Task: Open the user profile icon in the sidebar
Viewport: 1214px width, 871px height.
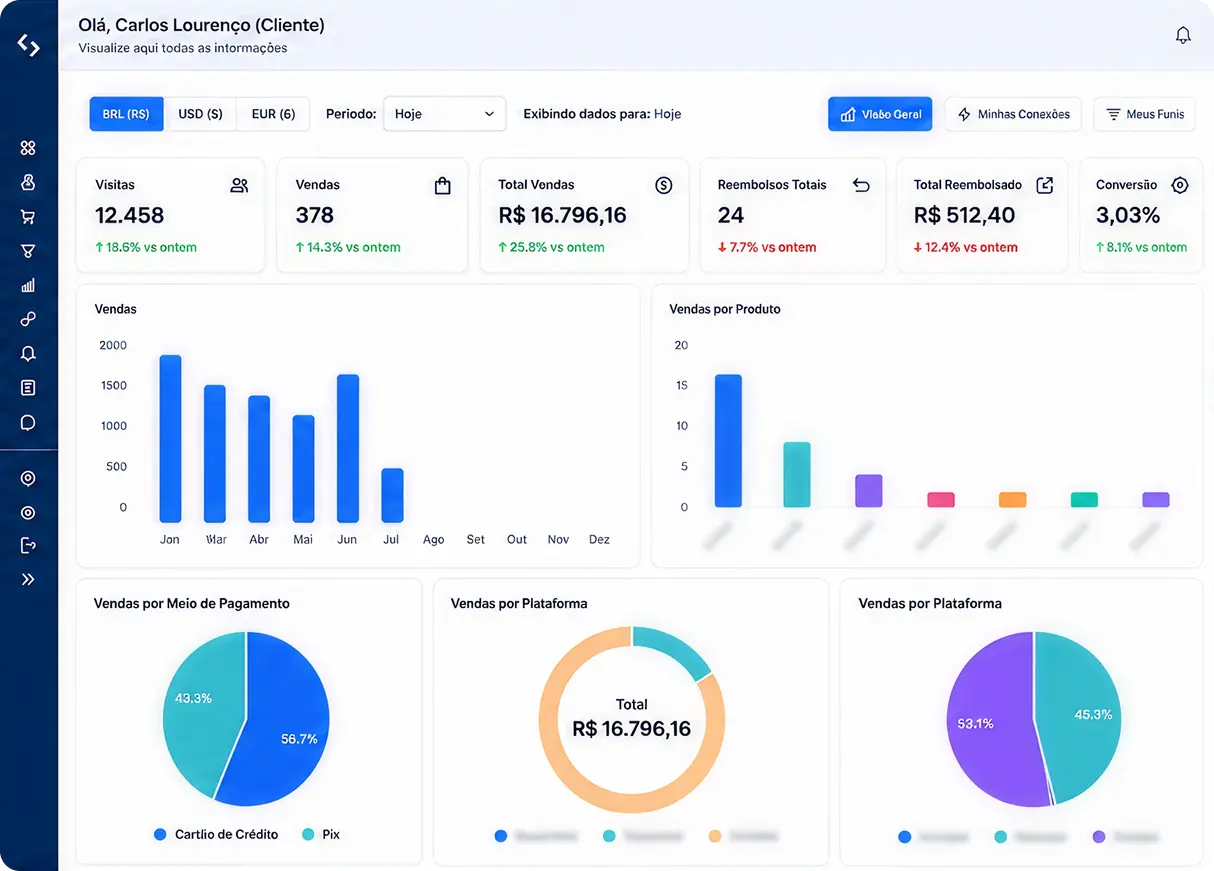Action: click(x=28, y=182)
